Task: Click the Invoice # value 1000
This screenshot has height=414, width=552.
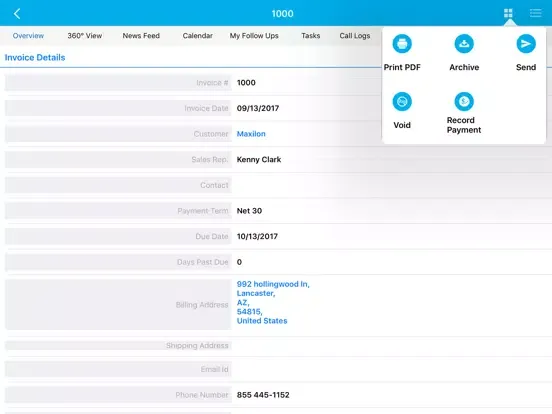Action: click(246, 83)
